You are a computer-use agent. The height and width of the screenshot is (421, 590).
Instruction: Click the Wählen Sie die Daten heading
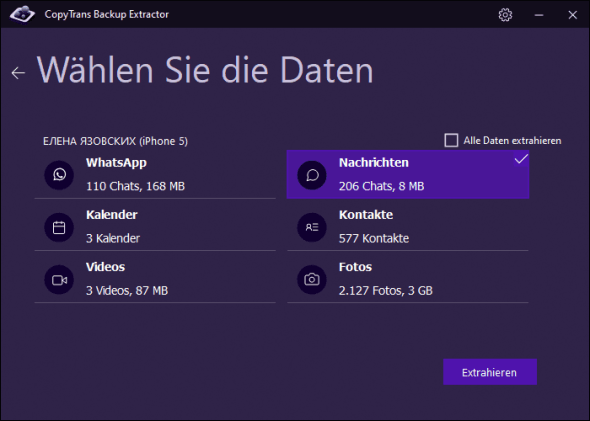pyautogui.click(x=205, y=70)
